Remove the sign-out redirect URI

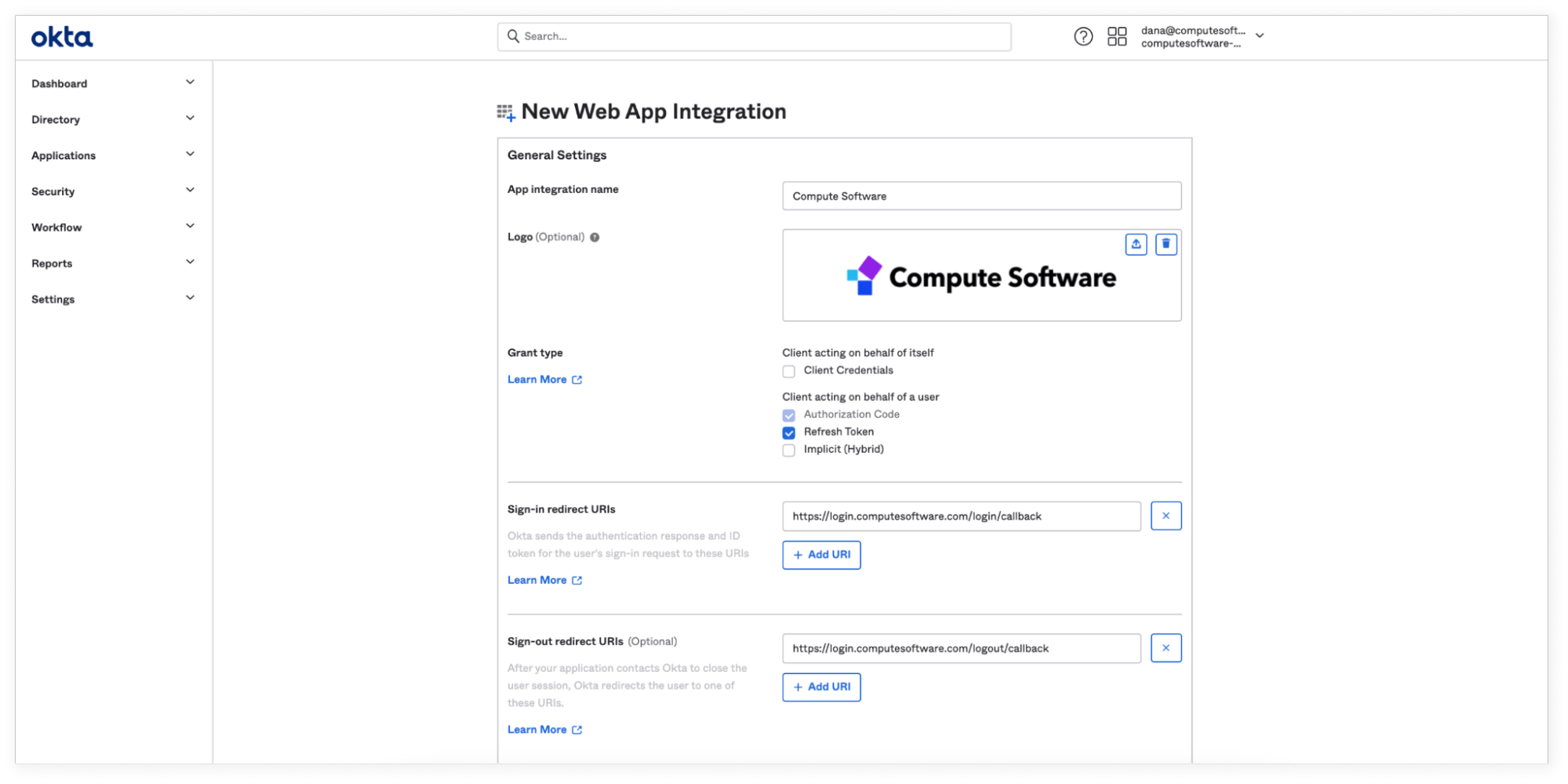[1166, 648]
